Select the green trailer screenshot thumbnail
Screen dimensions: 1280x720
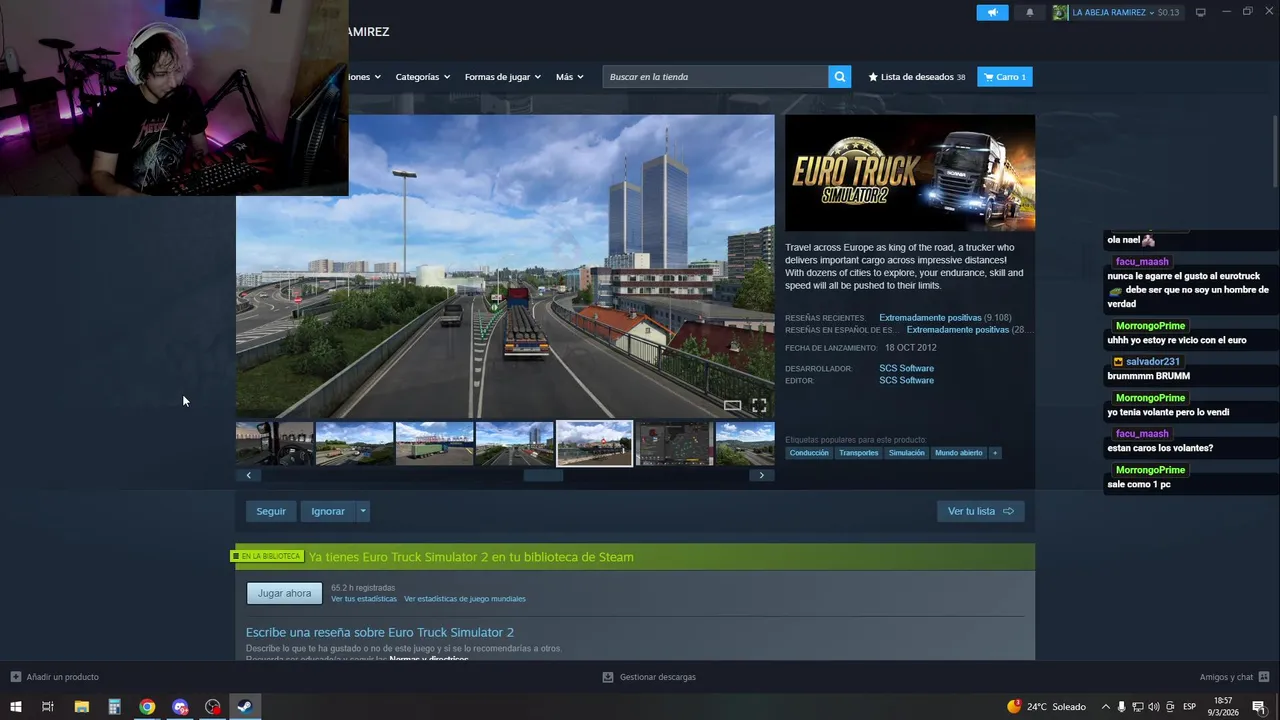click(x=434, y=443)
